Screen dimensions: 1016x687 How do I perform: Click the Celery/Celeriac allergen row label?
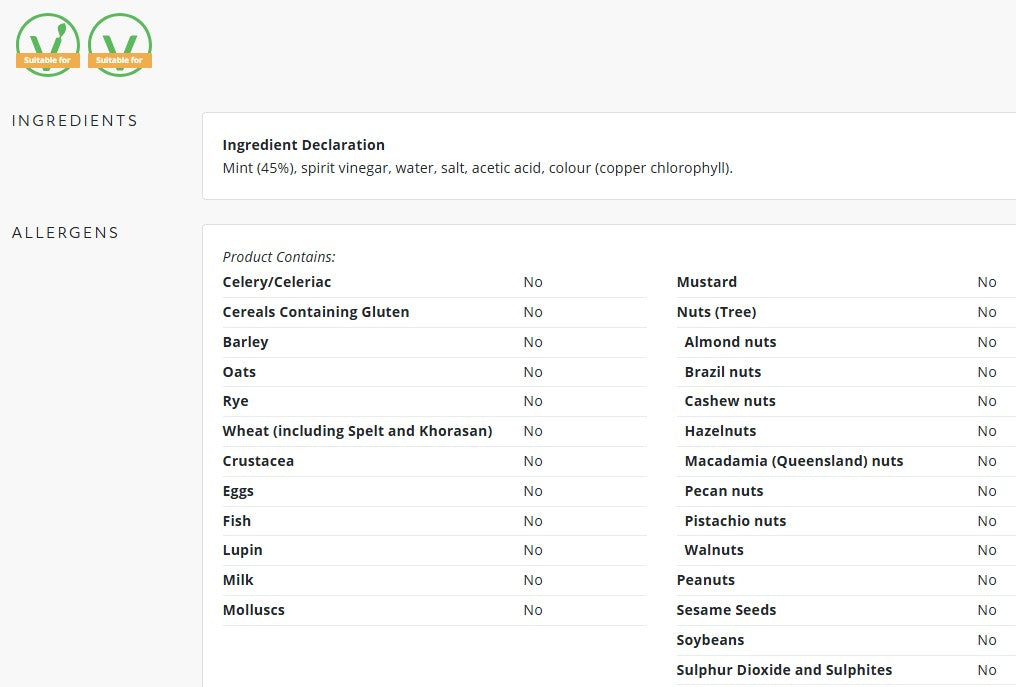(x=277, y=282)
